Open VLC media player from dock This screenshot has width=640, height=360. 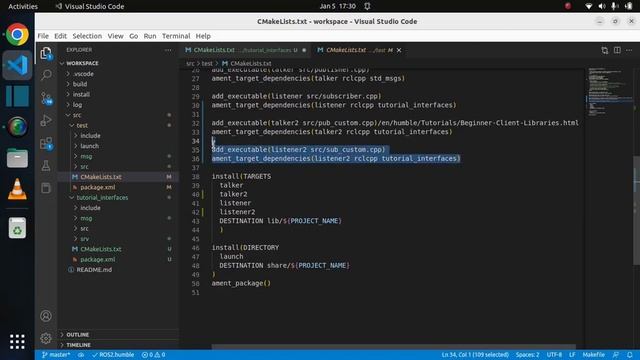17,189
